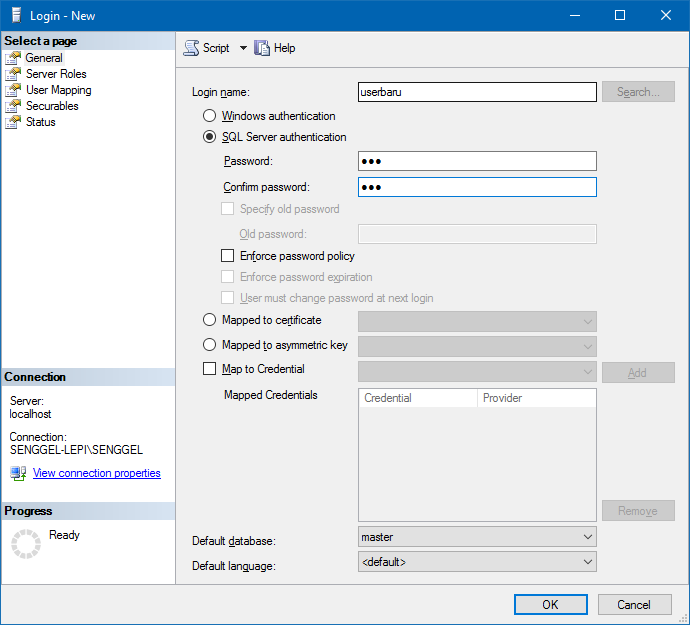
Task: Click the Securables page icon
Action: (13, 106)
